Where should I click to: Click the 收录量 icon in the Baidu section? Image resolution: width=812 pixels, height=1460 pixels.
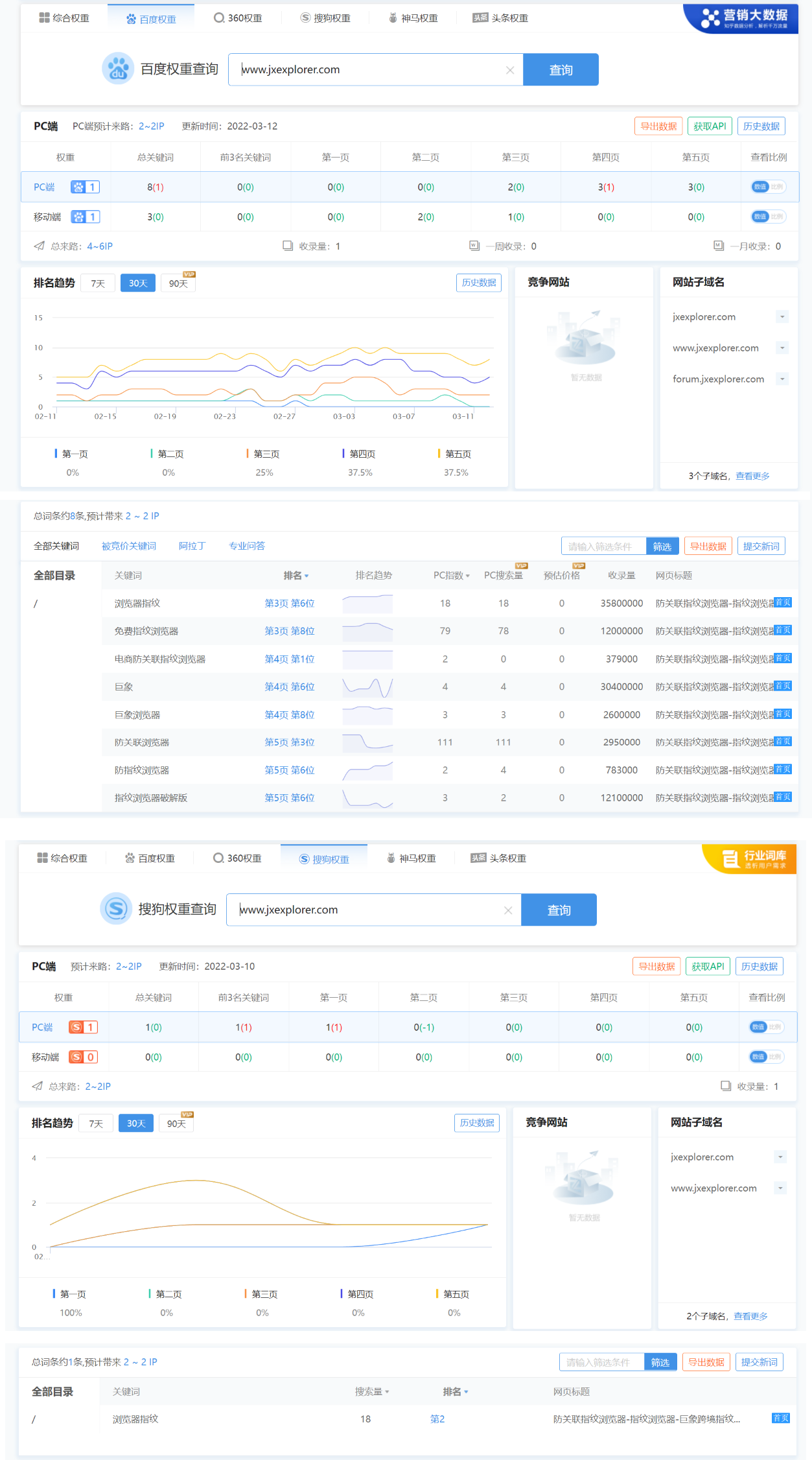(288, 246)
